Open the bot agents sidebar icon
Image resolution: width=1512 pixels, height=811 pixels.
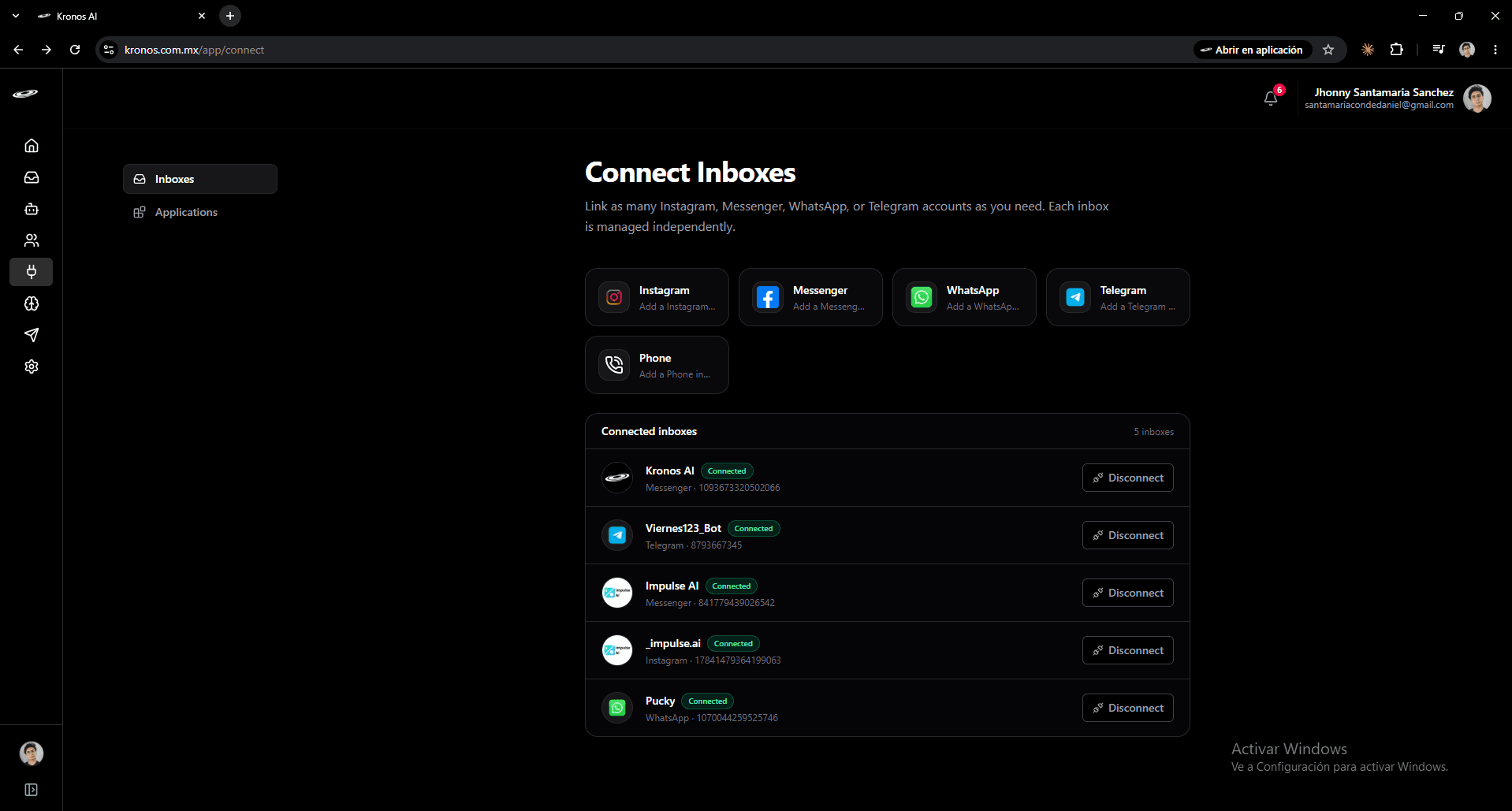(32, 209)
